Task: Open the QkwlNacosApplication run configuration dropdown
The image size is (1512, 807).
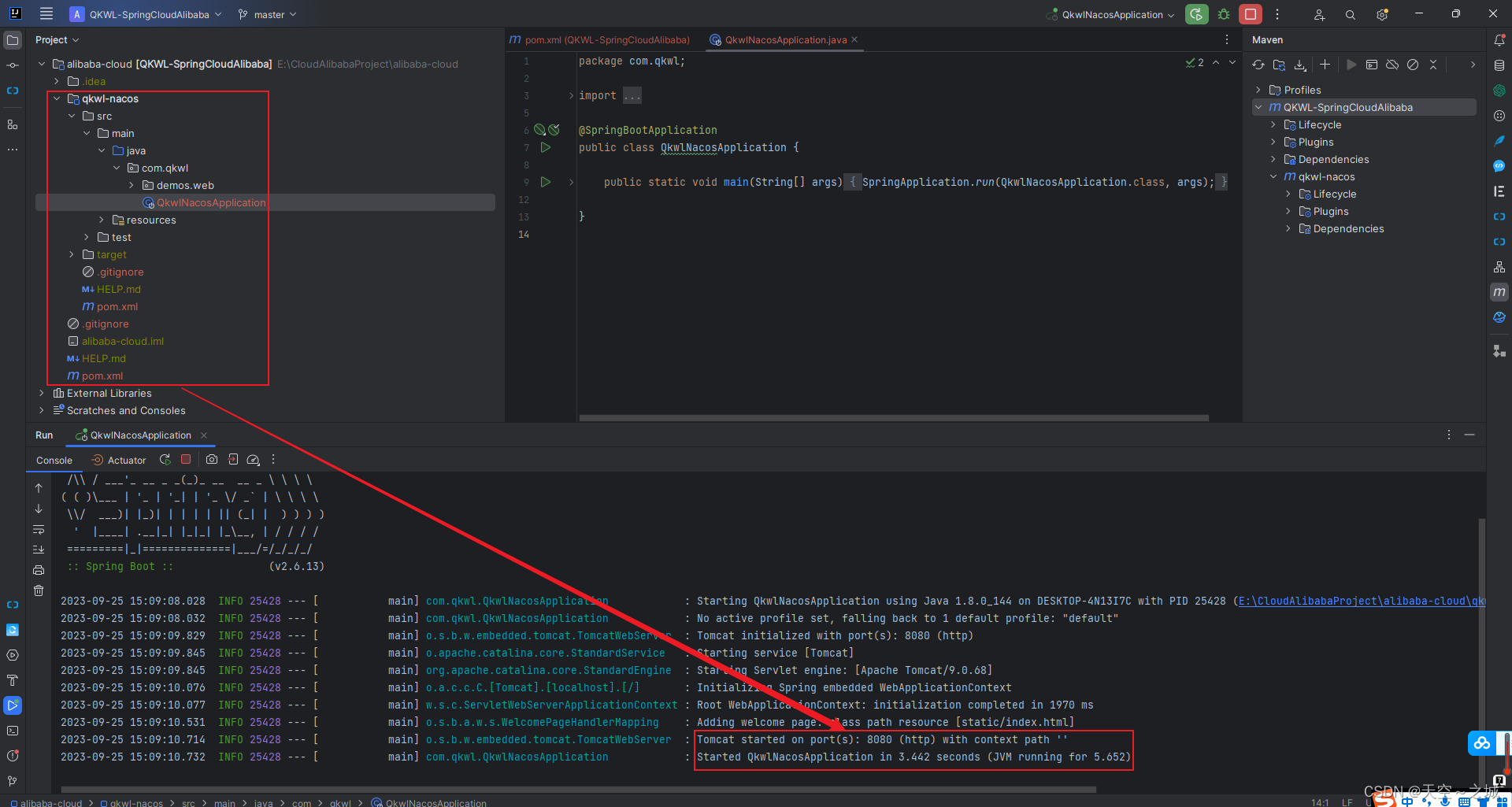Action: click(1110, 14)
